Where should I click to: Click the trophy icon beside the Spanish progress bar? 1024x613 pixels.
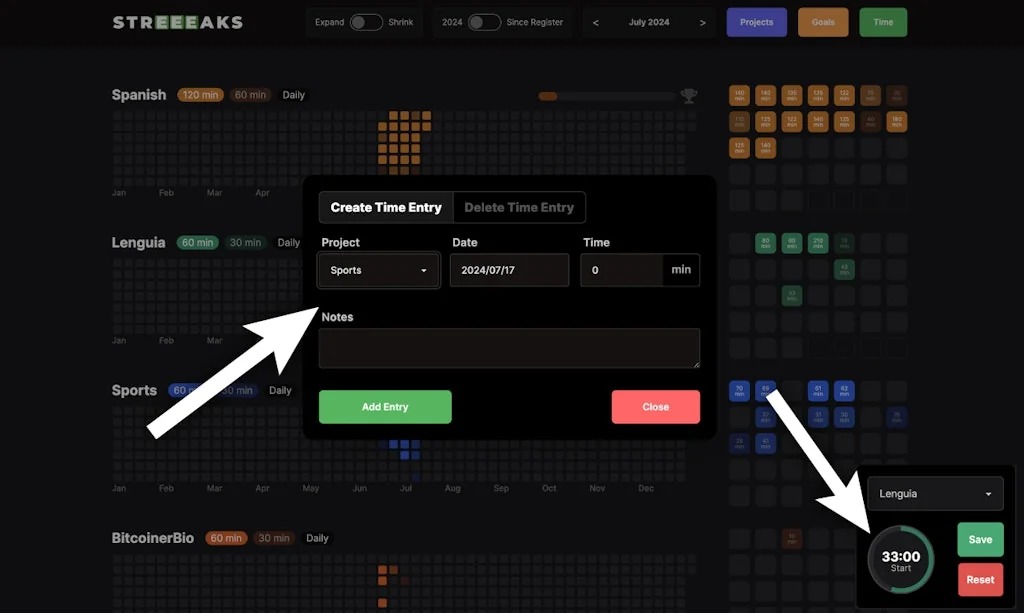688,95
